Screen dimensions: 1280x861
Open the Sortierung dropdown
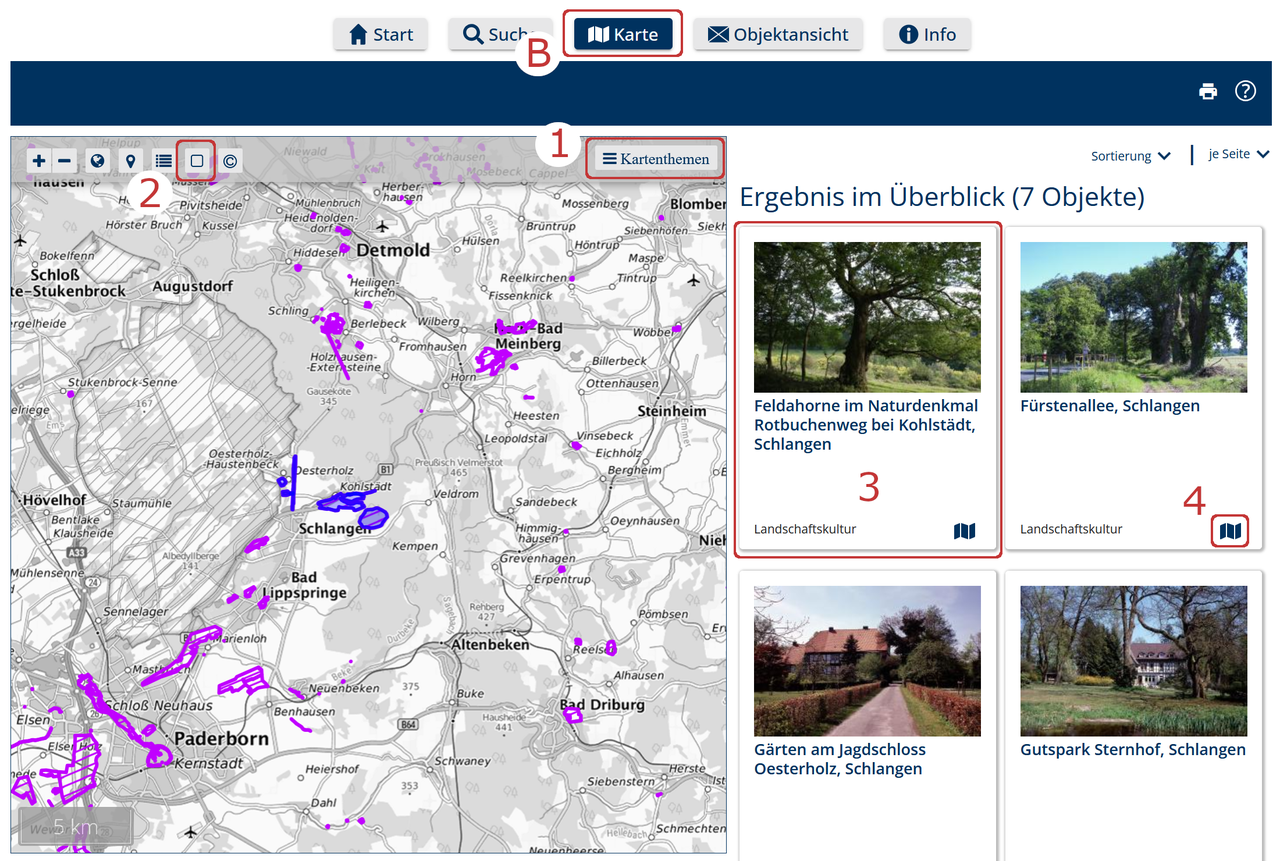pyautogui.click(x=1130, y=156)
